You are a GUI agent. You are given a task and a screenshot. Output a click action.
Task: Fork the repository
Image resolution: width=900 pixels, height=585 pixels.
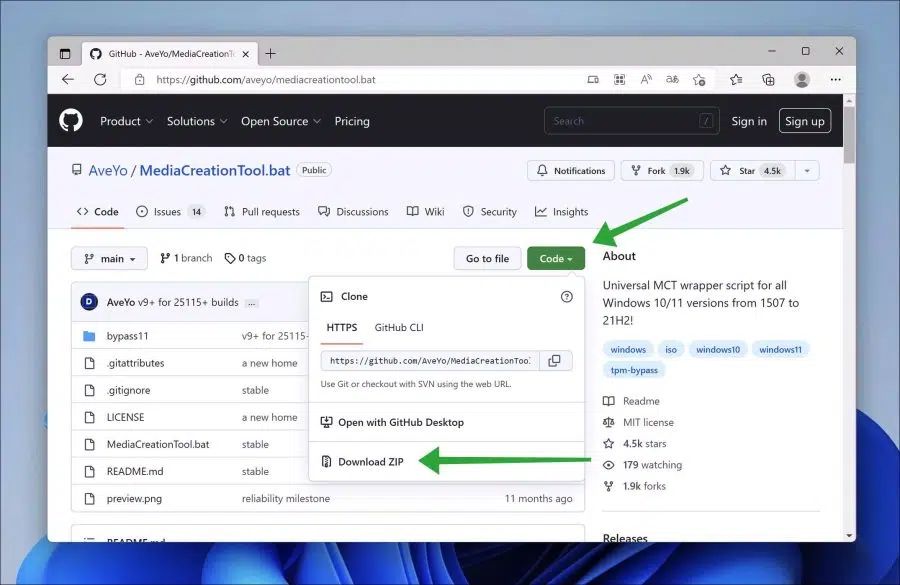point(662,171)
